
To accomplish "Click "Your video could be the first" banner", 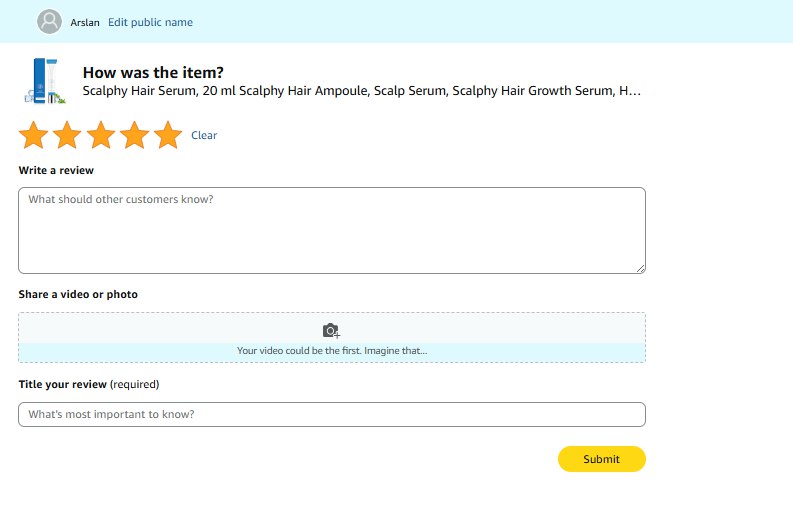I will (x=331, y=351).
